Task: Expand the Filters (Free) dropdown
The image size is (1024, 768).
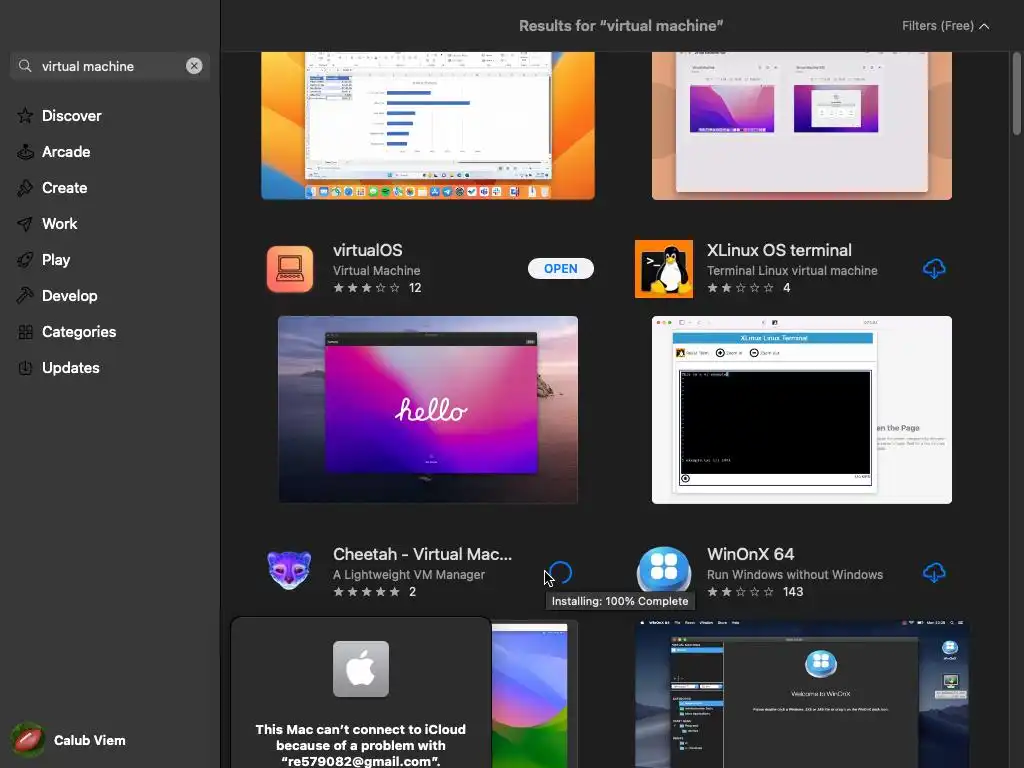Action: [x=945, y=26]
